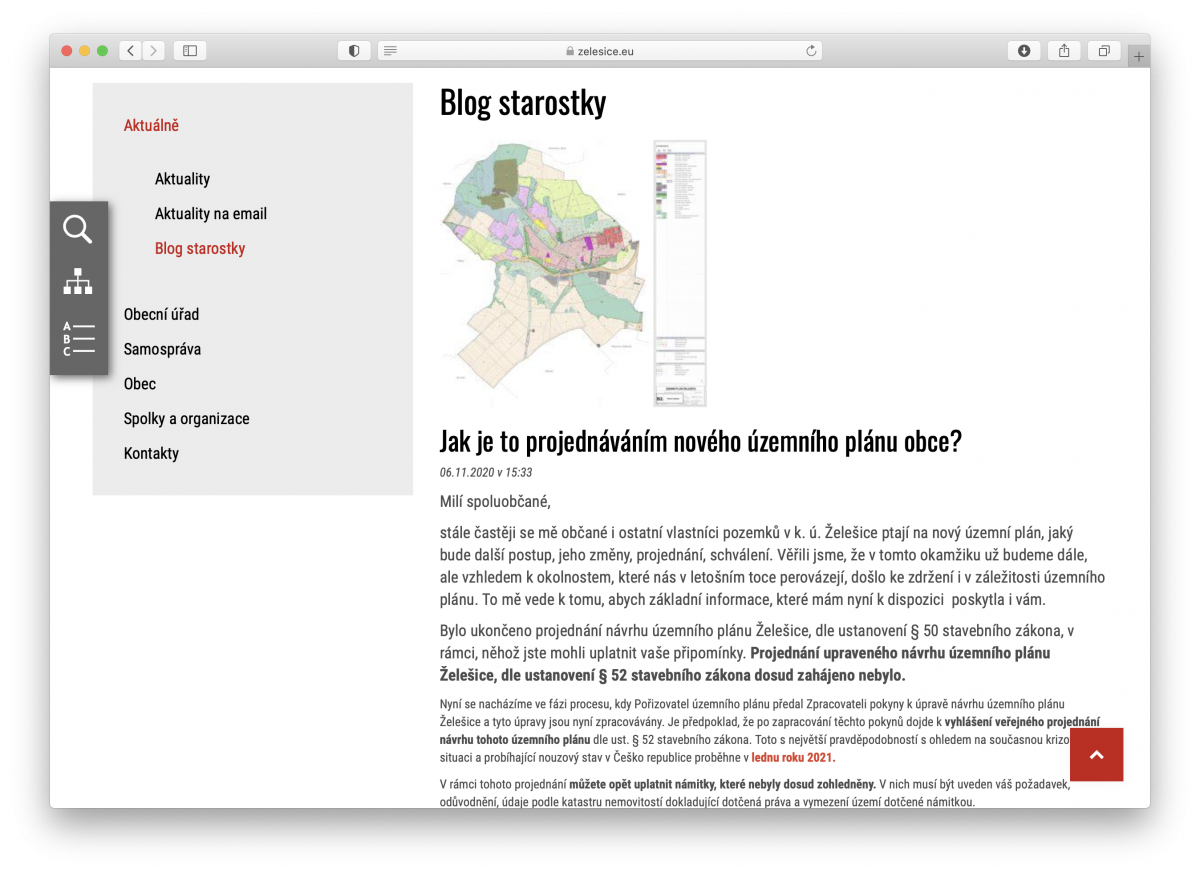This screenshot has height=874, width=1200.
Task: Select Aktuality in the sidebar menu
Action: [x=182, y=179]
